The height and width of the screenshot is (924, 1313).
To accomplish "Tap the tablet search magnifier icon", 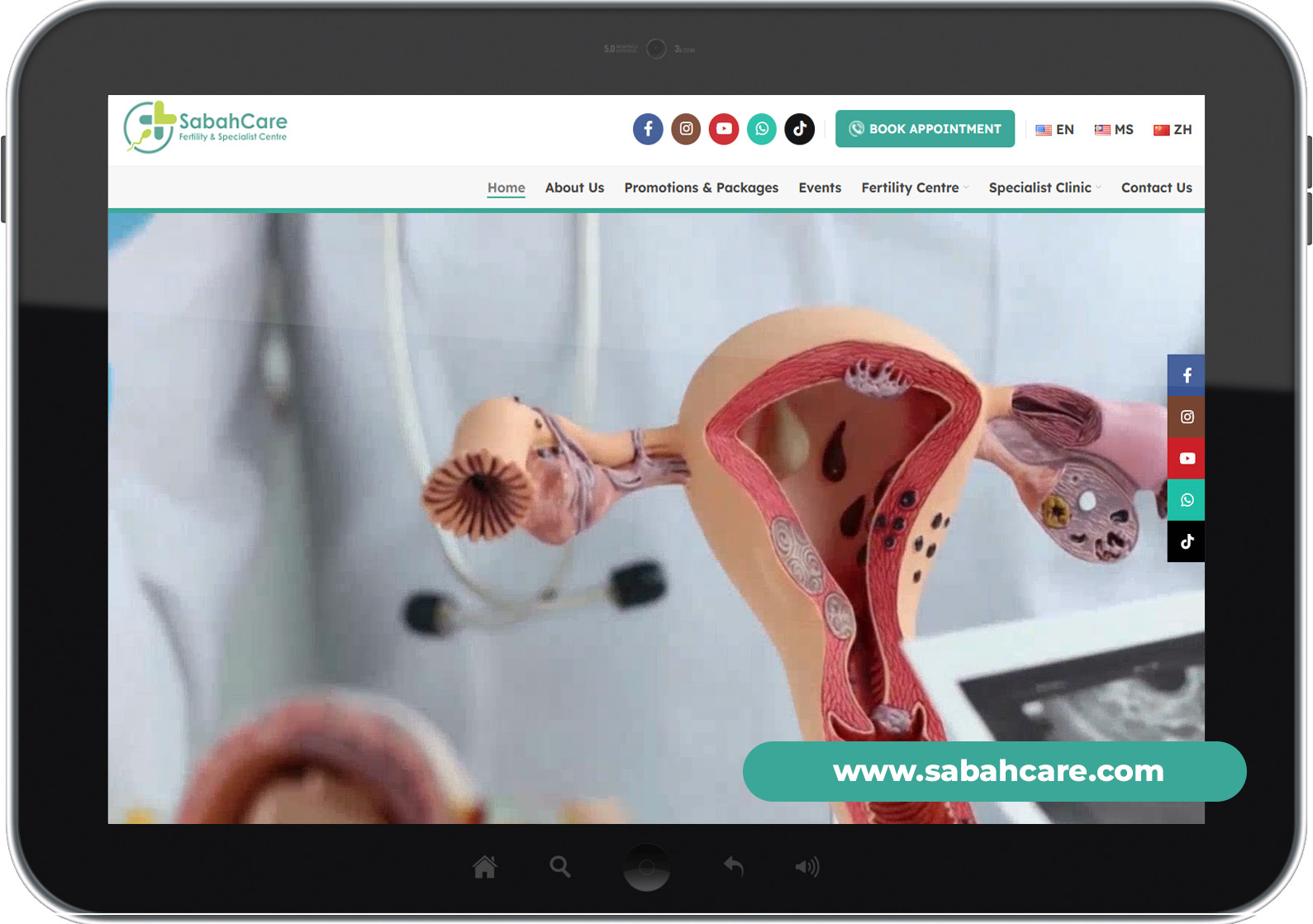I will click(560, 867).
